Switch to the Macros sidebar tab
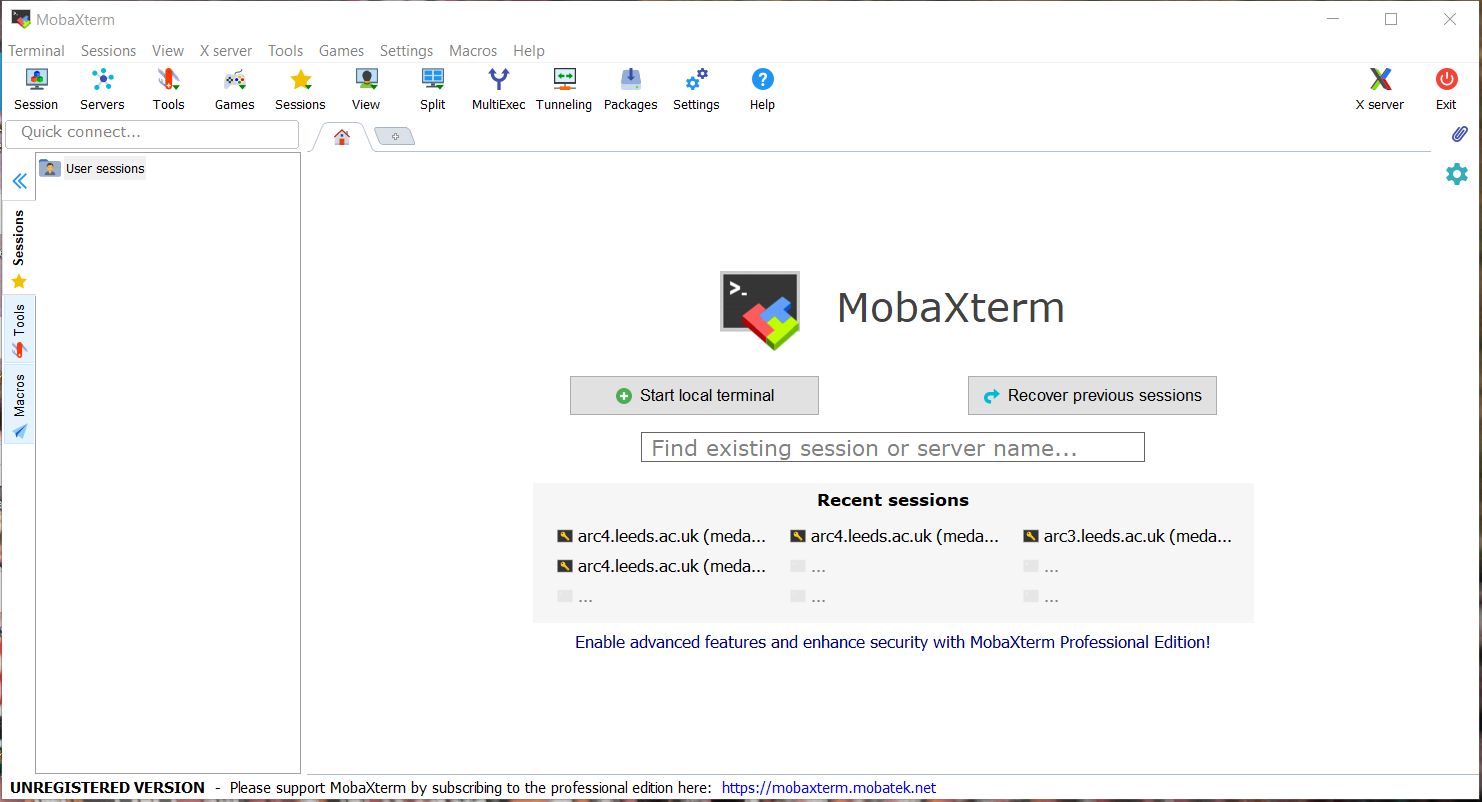The width and height of the screenshot is (1482, 802). (19, 404)
